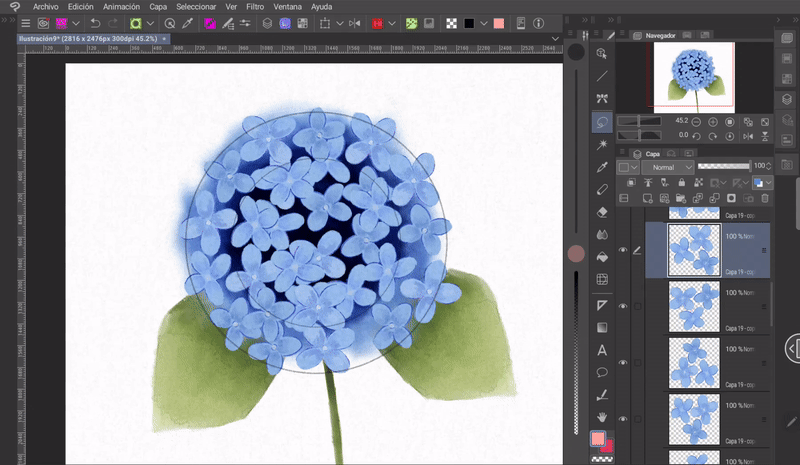800x465 pixels.
Task: Activate the Magic Wand auto-select tool
Action: coord(602,145)
